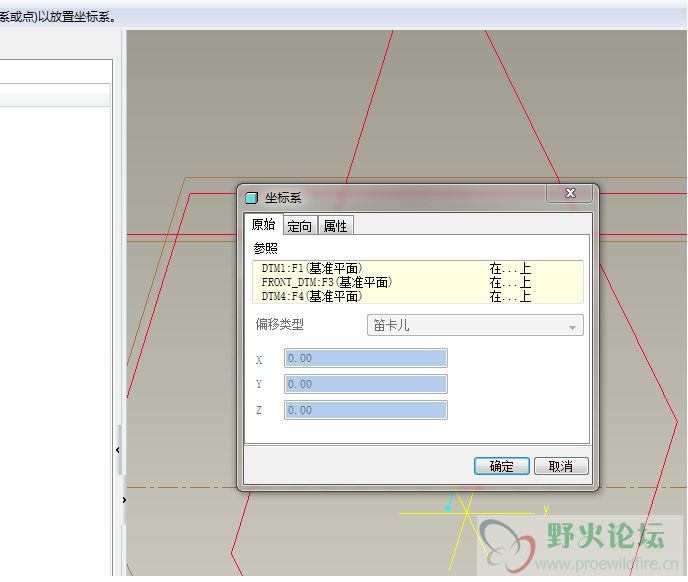Click the Z offset input field

coord(366,410)
